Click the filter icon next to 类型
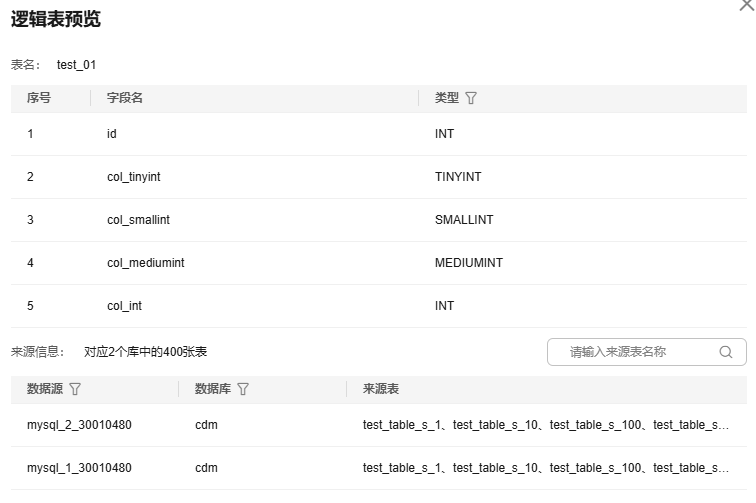 coord(472,98)
